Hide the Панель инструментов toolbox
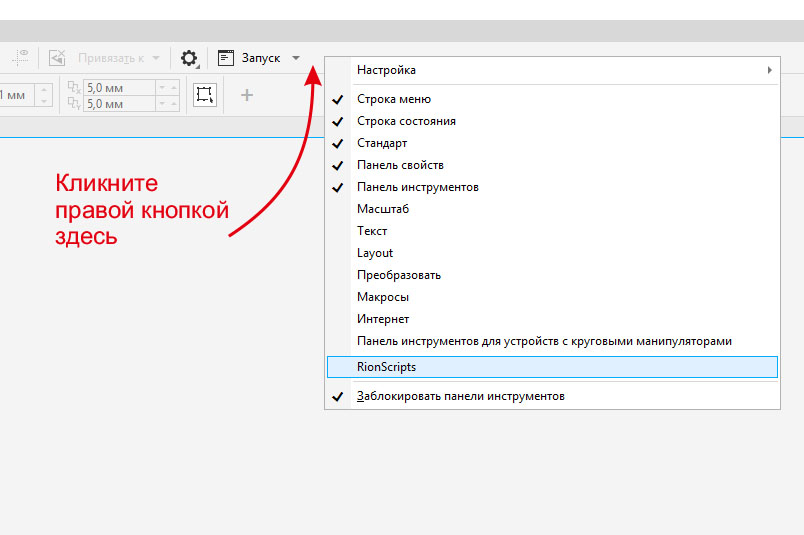Screen dimensions: 804x535 pos(552,187)
